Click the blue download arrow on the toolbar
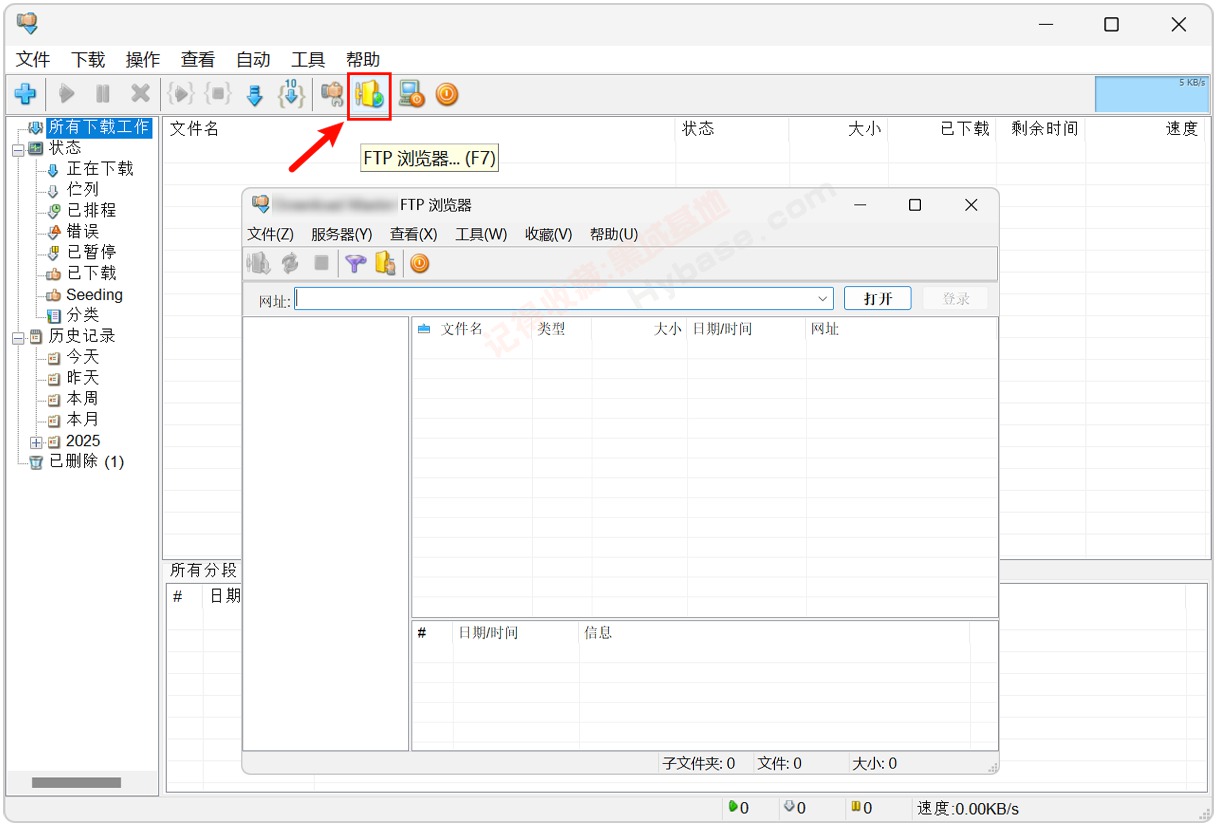This screenshot has height=827, width=1217. point(254,94)
